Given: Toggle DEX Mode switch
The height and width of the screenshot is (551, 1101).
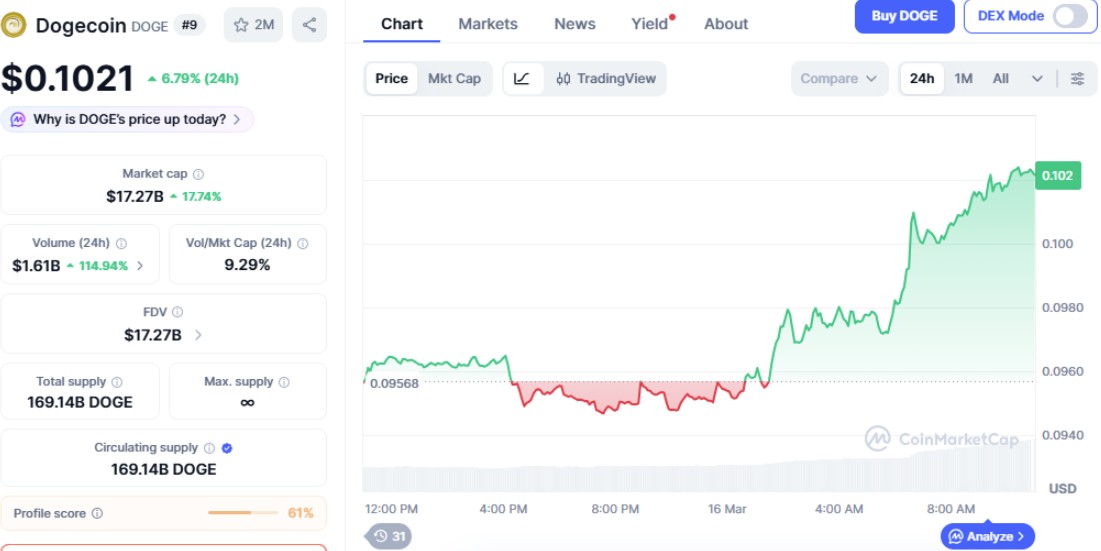Looking at the screenshot, I should (x=1070, y=16).
